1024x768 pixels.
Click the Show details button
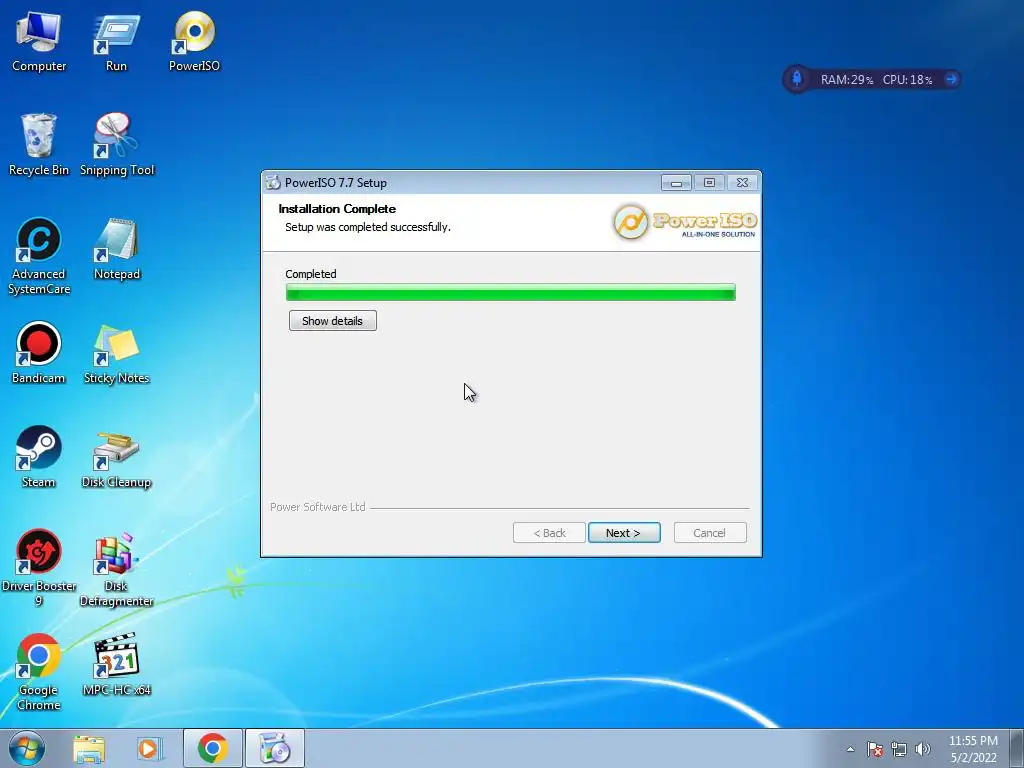pos(332,321)
